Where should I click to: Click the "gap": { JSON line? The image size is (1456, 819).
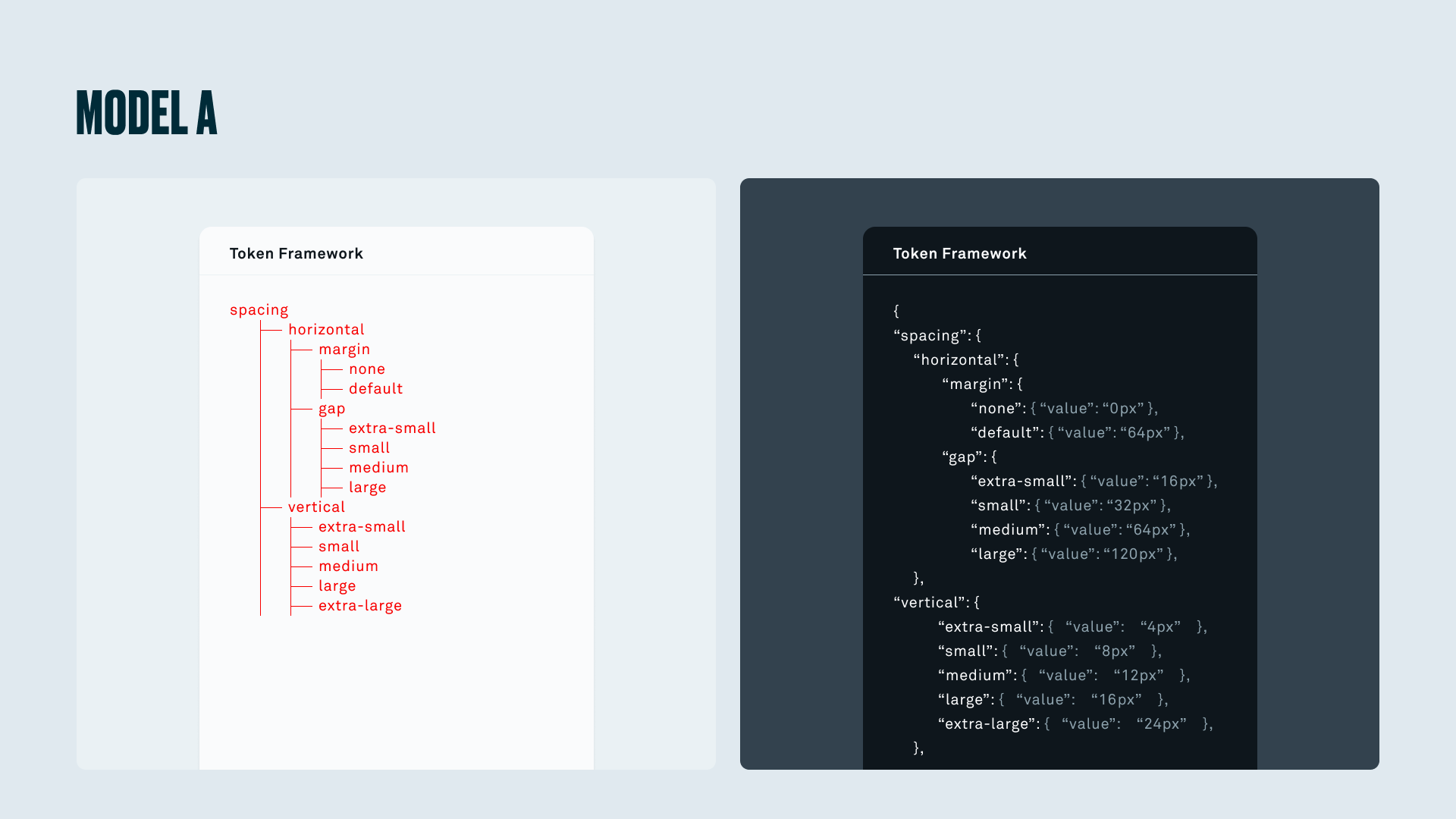coord(970,457)
